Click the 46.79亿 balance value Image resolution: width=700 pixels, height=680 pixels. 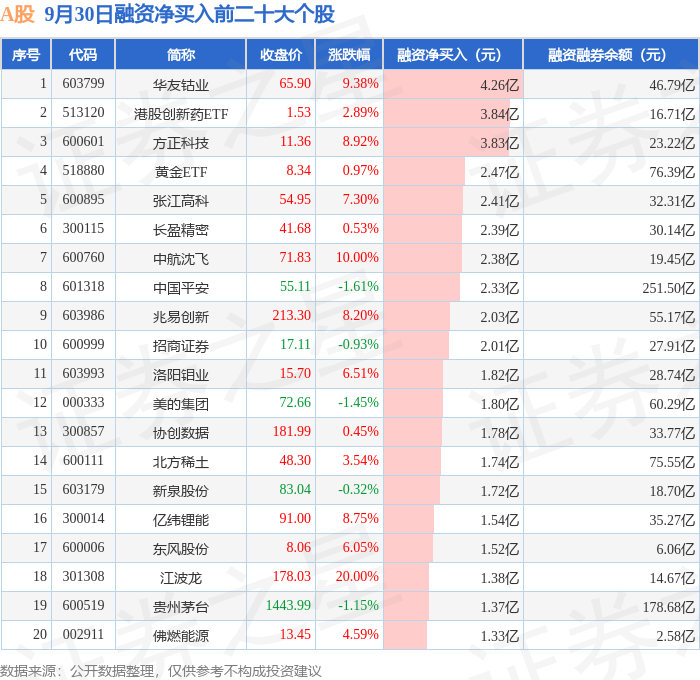click(672, 85)
